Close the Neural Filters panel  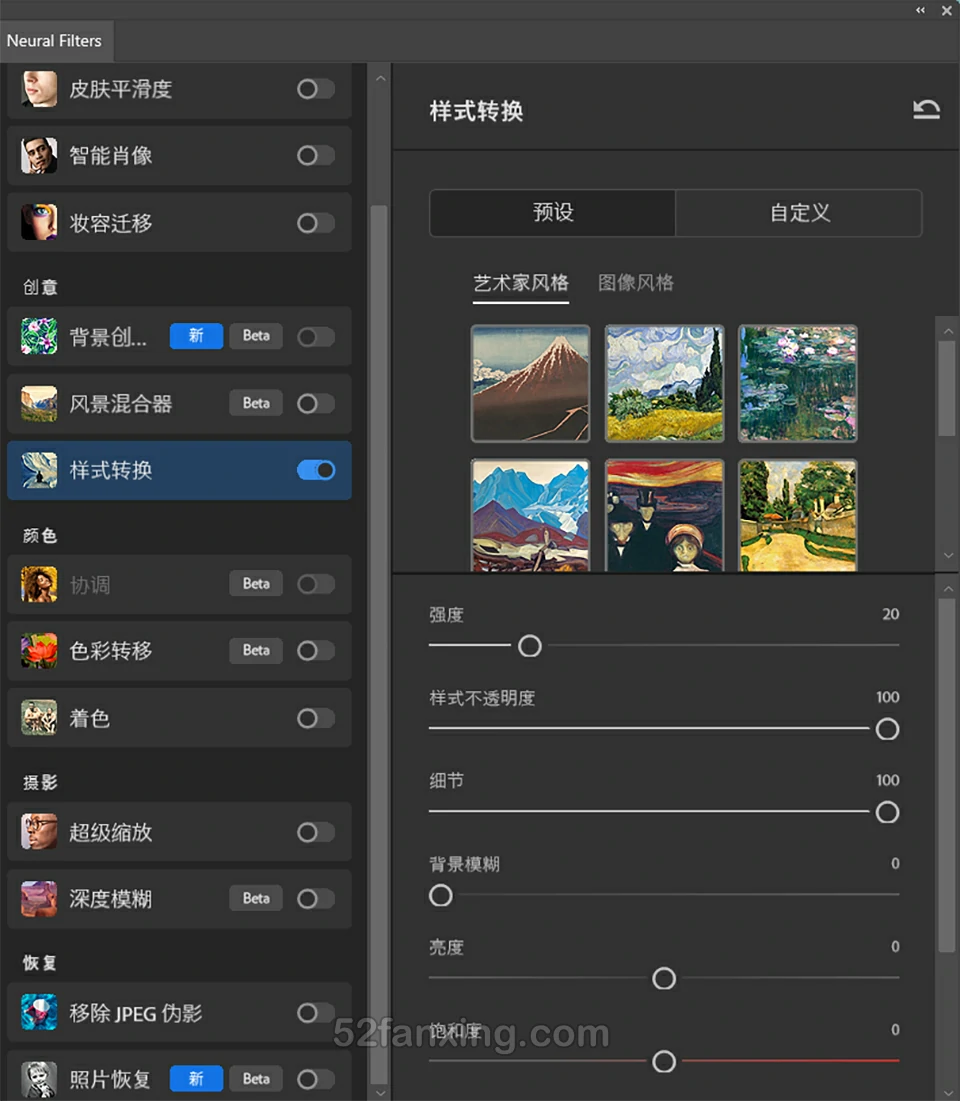[947, 11]
